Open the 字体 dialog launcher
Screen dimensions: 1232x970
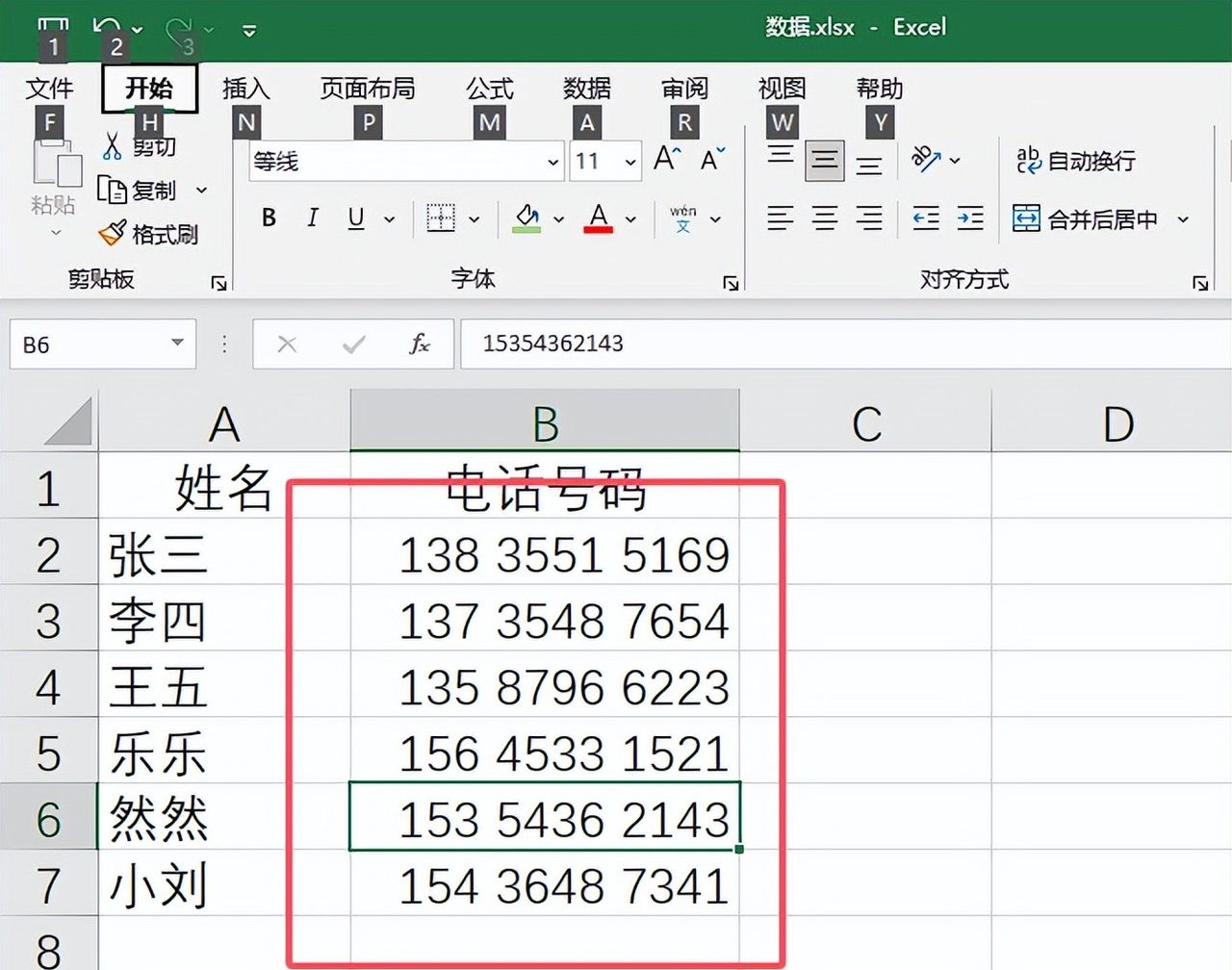(x=731, y=283)
